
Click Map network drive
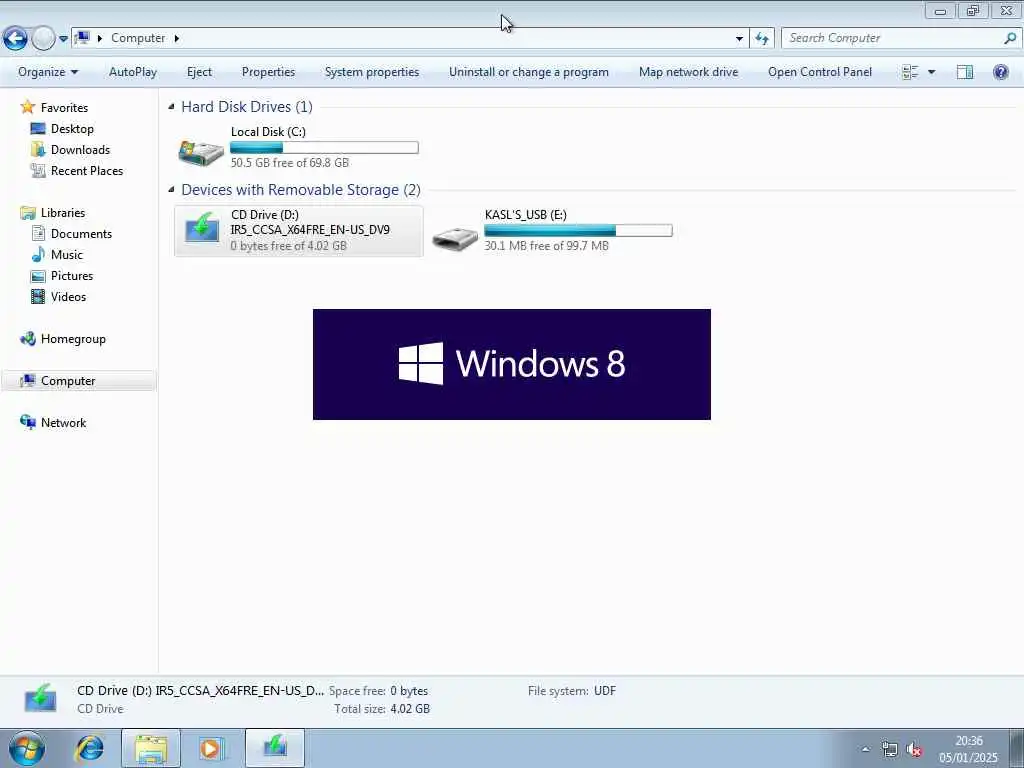688,72
